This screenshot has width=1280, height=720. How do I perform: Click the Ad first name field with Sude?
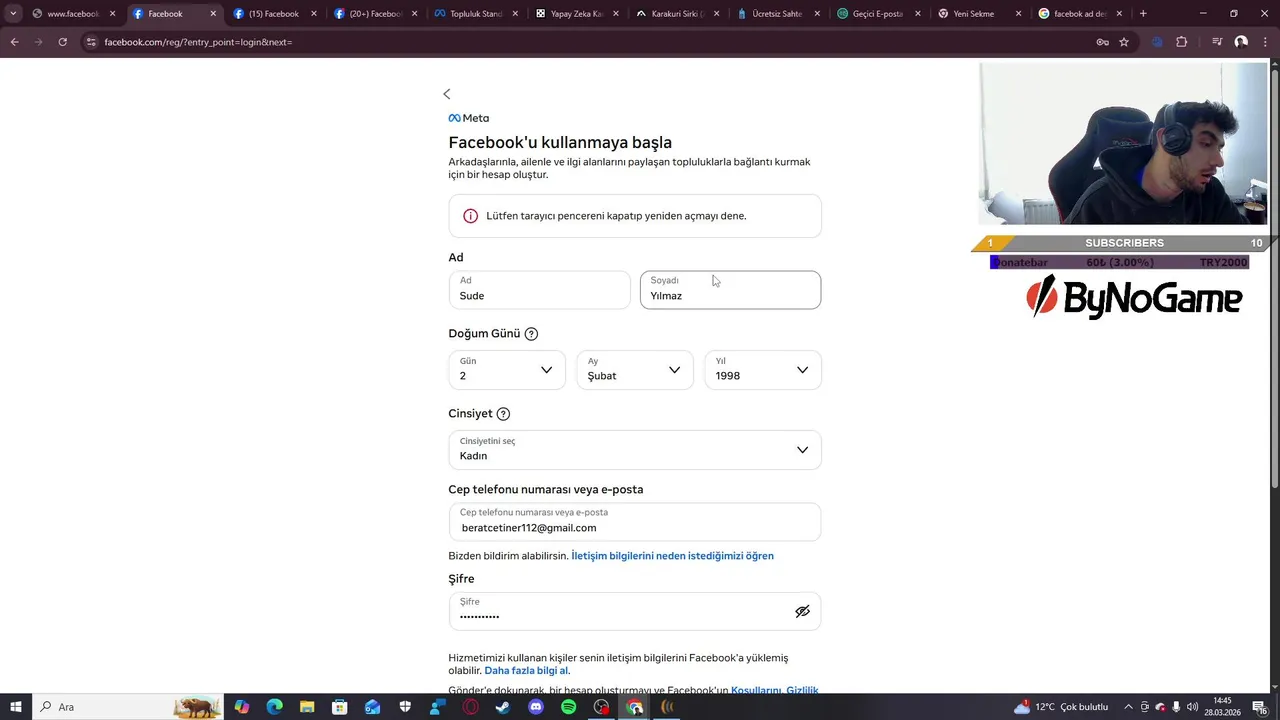point(540,290)
